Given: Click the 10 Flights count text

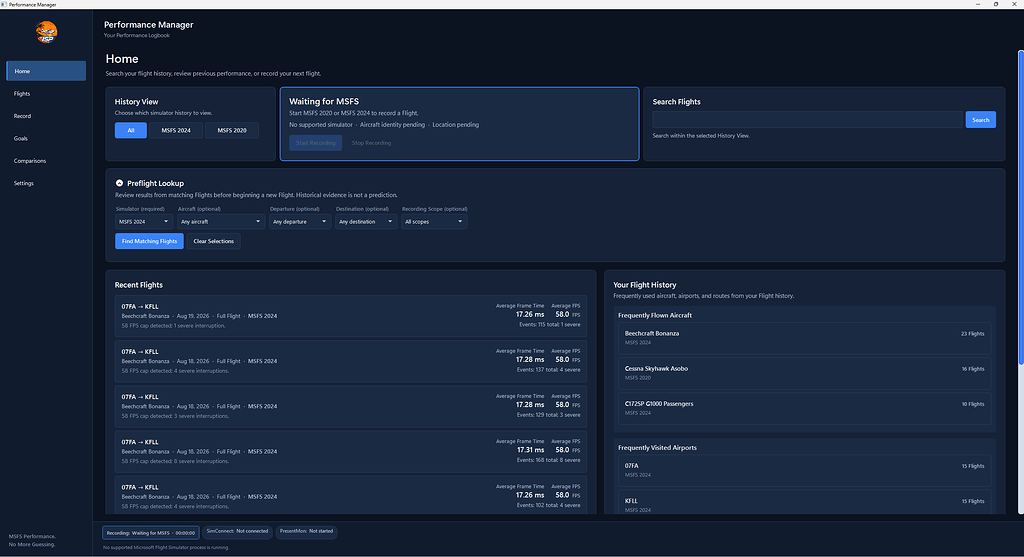Looking at the screenshot, I should click(x=972, y=404).
